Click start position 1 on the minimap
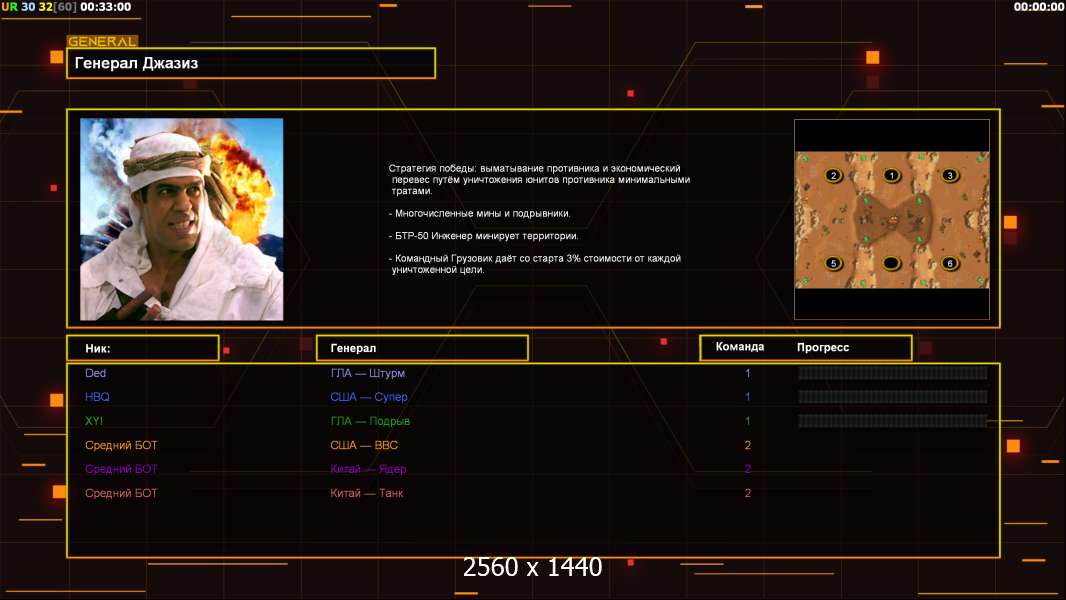 (892, 176)
